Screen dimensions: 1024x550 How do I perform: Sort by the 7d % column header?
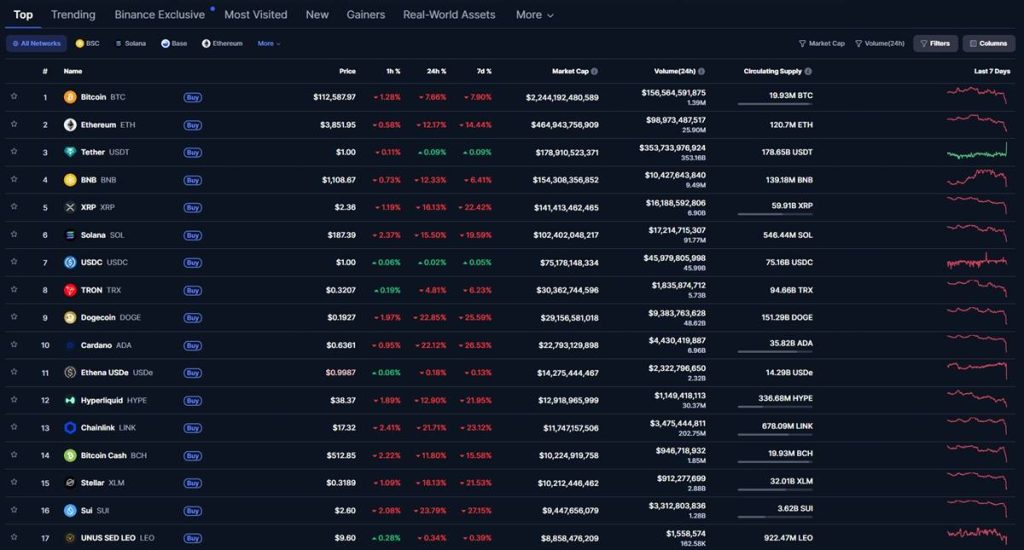484,71
